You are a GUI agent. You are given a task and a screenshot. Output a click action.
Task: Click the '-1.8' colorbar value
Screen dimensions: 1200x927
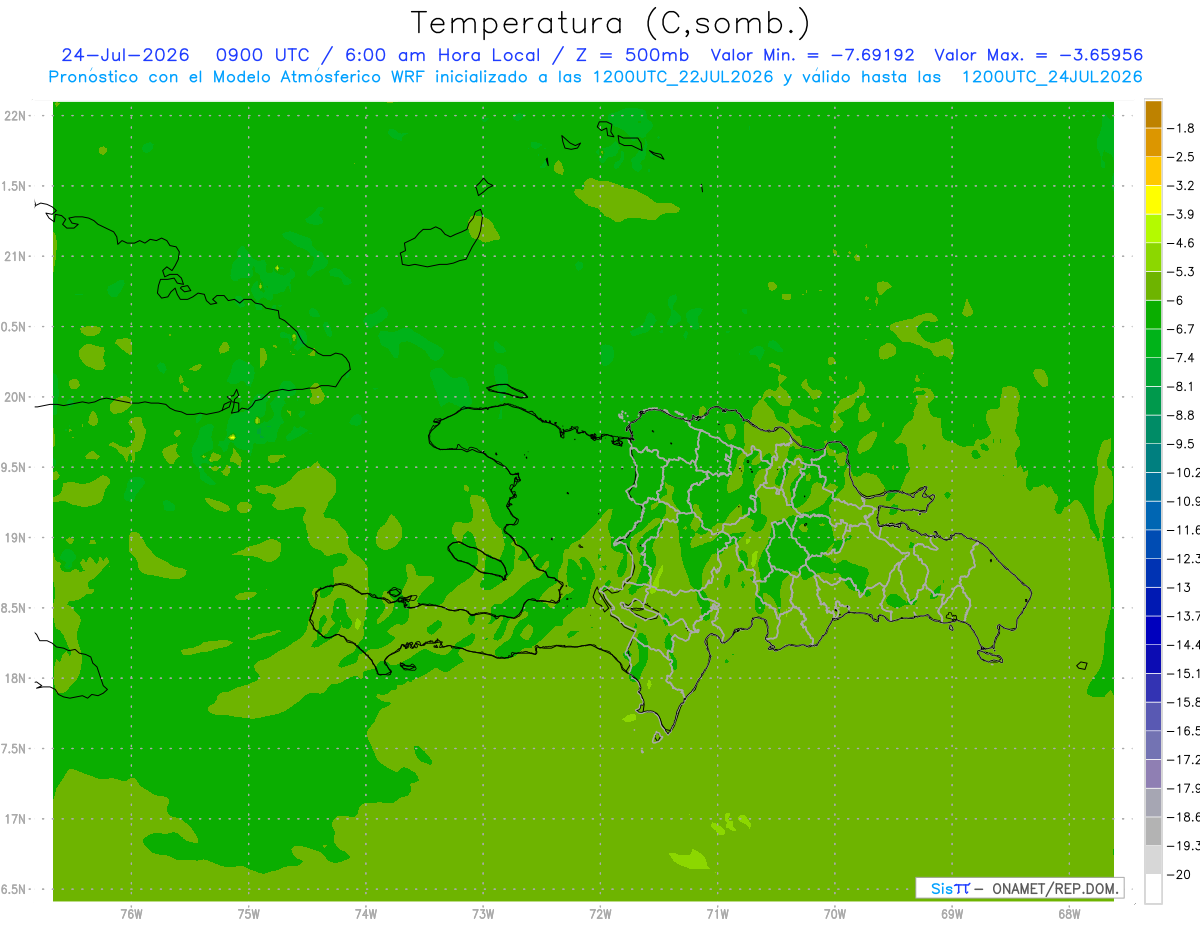[1181, 128]
